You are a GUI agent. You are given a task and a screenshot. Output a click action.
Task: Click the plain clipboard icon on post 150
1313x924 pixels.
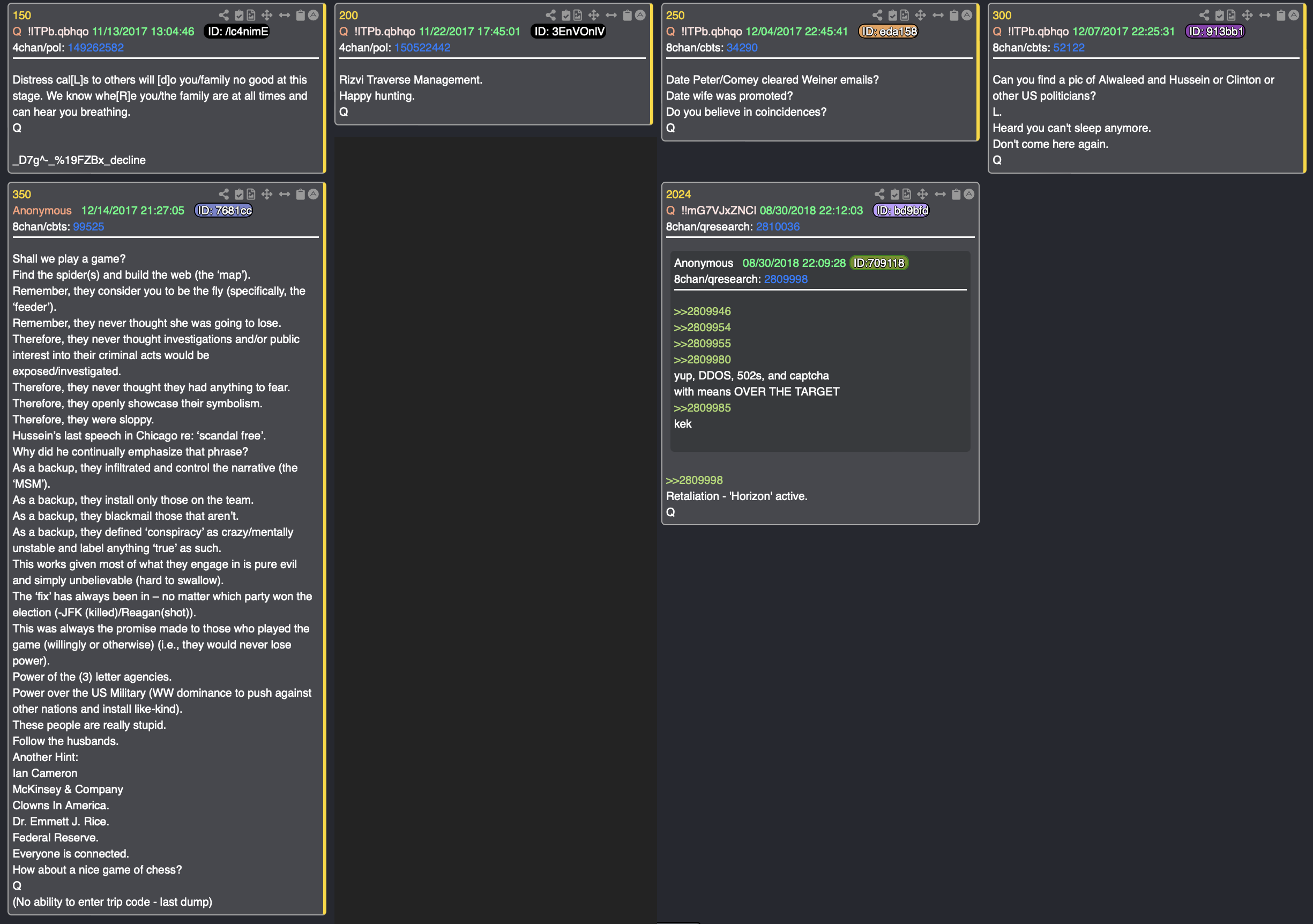(300, 16)
